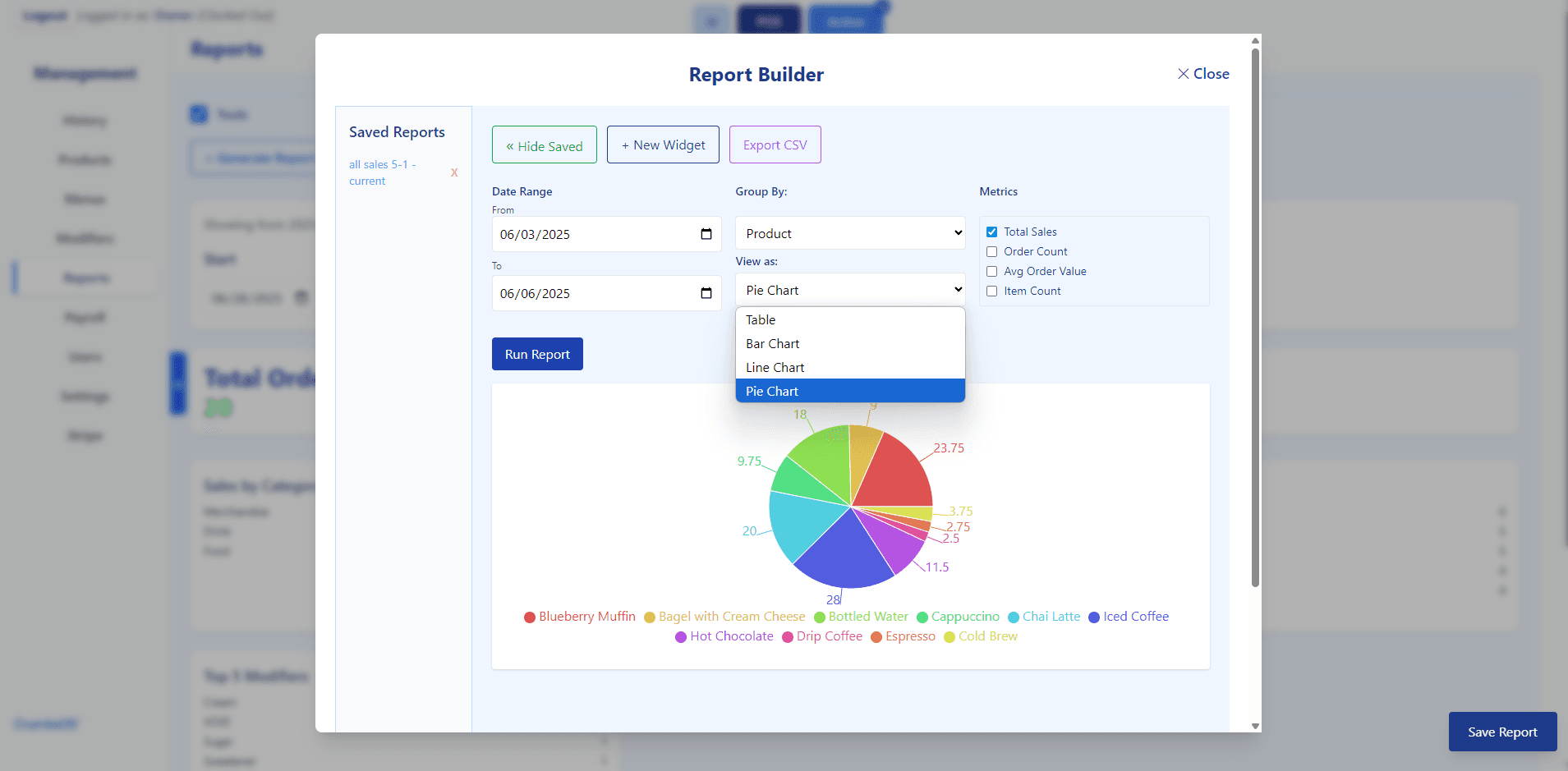
Task: Close the Report Builder dialog
Action: [1203, 74]
